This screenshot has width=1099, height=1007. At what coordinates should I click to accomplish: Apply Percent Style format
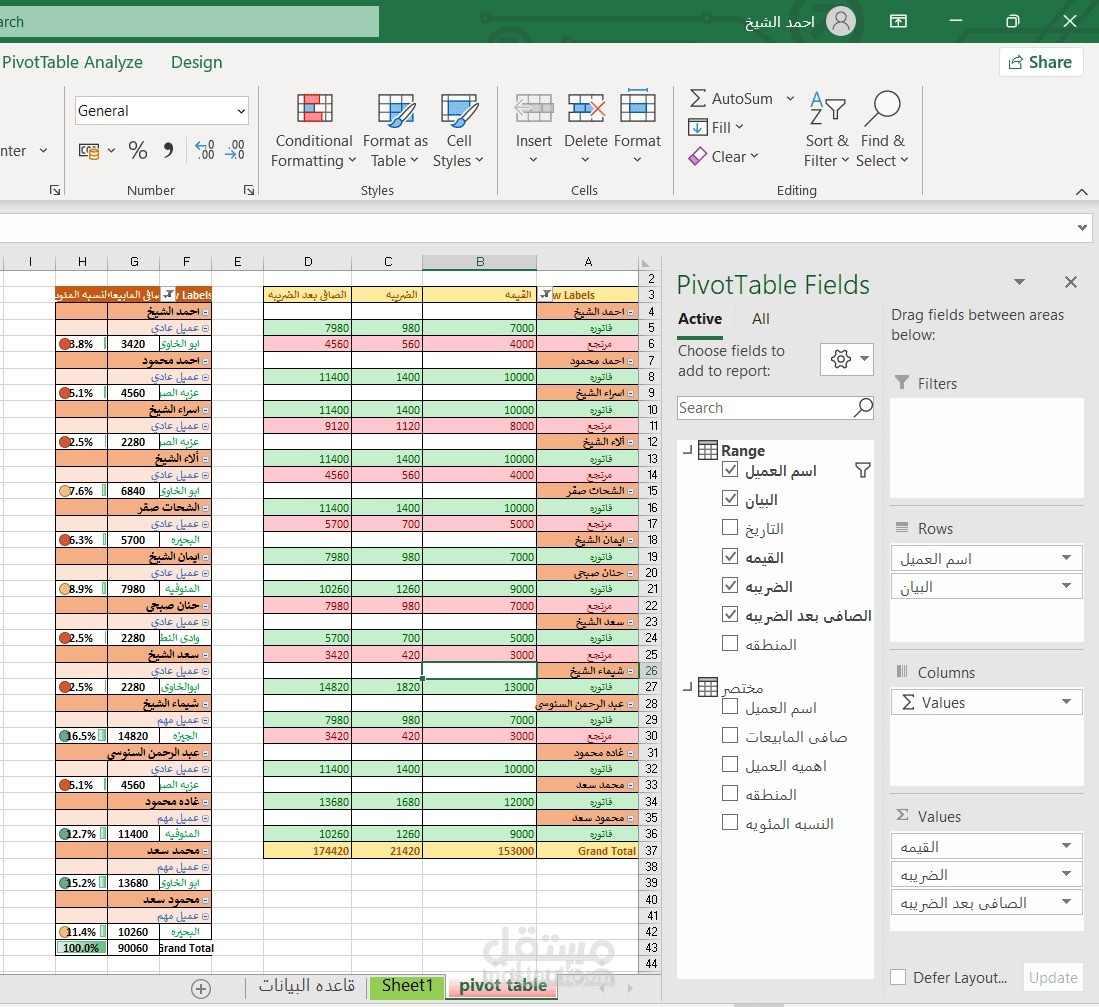coord(138,150)
